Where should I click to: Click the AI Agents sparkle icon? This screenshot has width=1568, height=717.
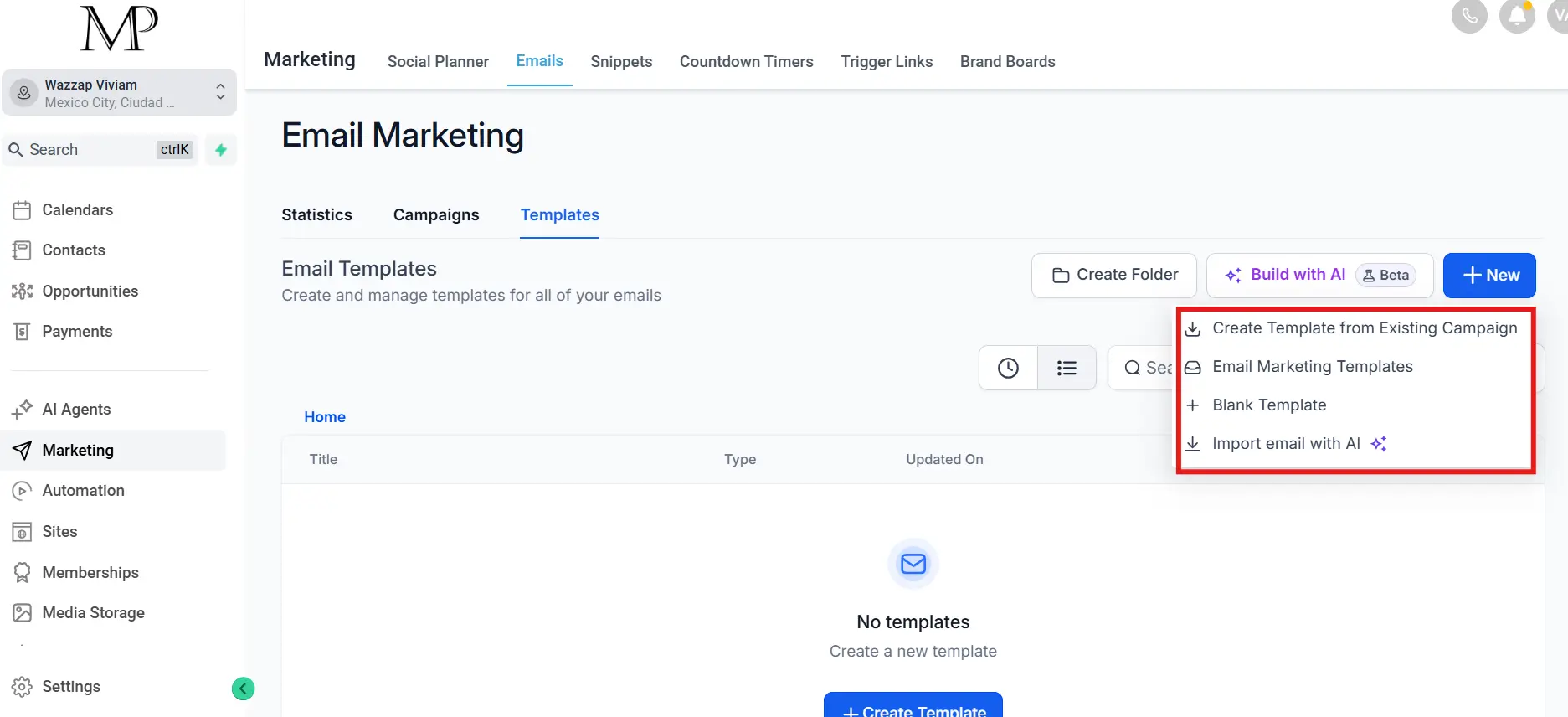(22, 409)
